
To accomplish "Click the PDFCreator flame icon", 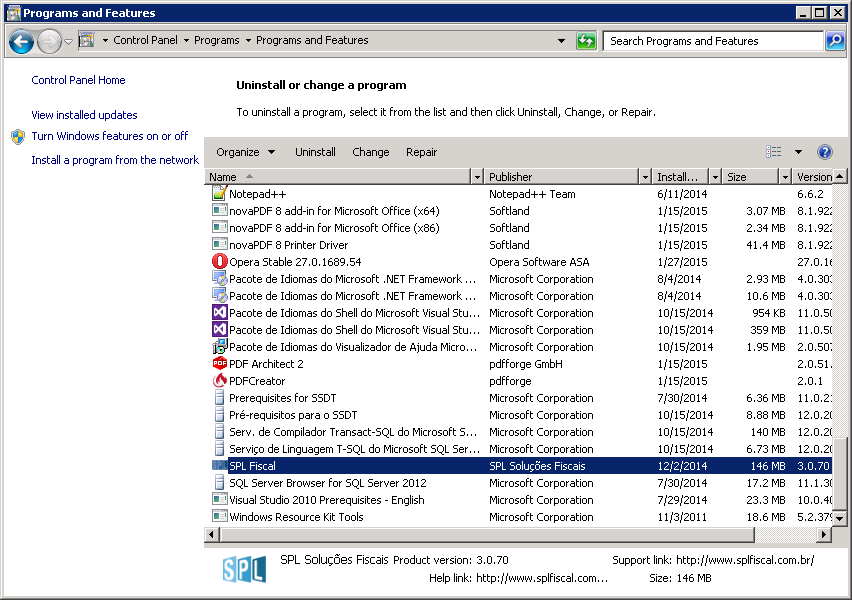I will click(x=220, y=380).
